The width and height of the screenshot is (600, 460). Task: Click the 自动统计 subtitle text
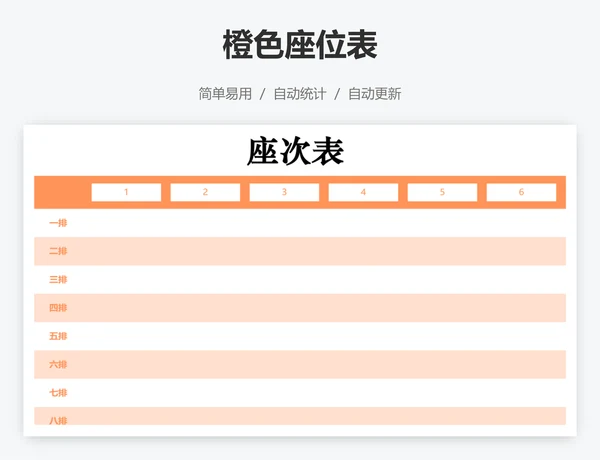[300, 94]
